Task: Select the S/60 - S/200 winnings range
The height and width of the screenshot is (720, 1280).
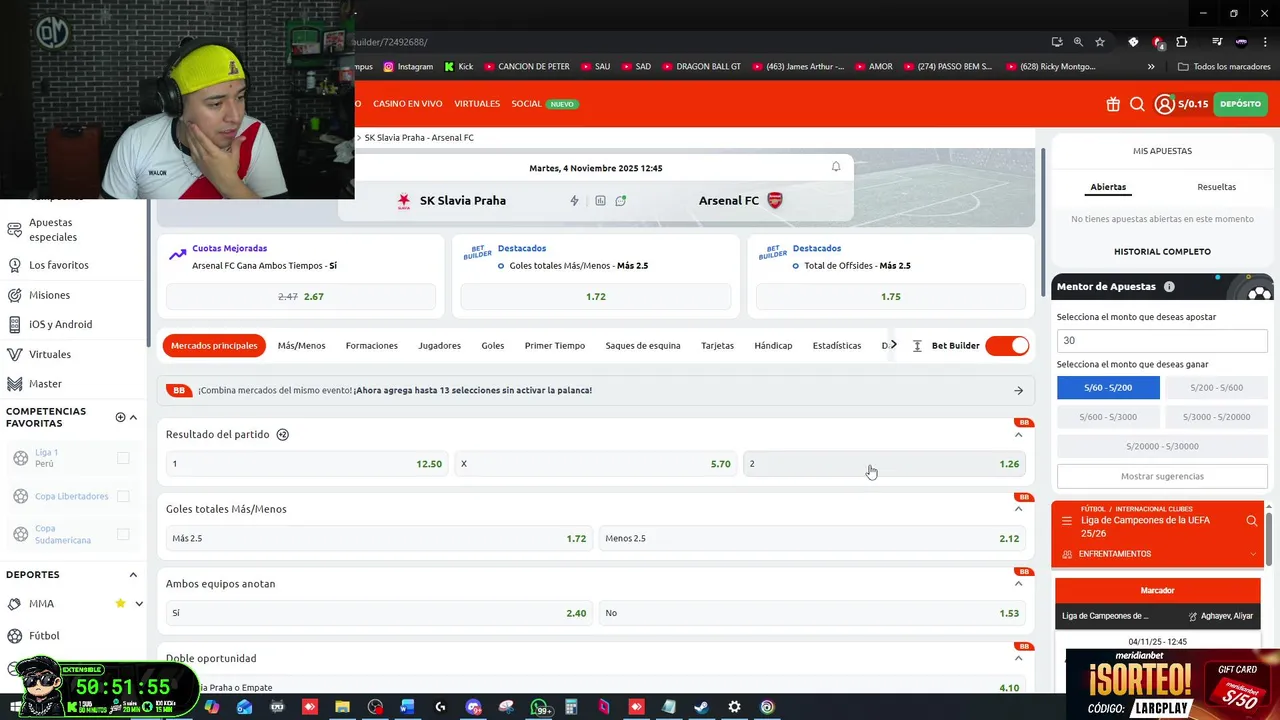Action: (x=1108, y=388)
